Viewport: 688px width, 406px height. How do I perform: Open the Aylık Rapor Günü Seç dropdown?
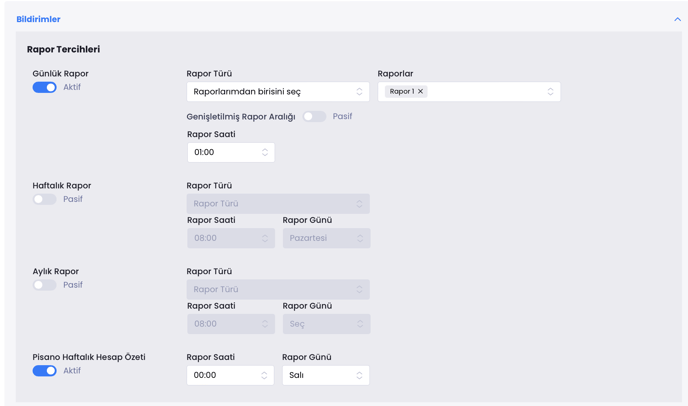325,324
